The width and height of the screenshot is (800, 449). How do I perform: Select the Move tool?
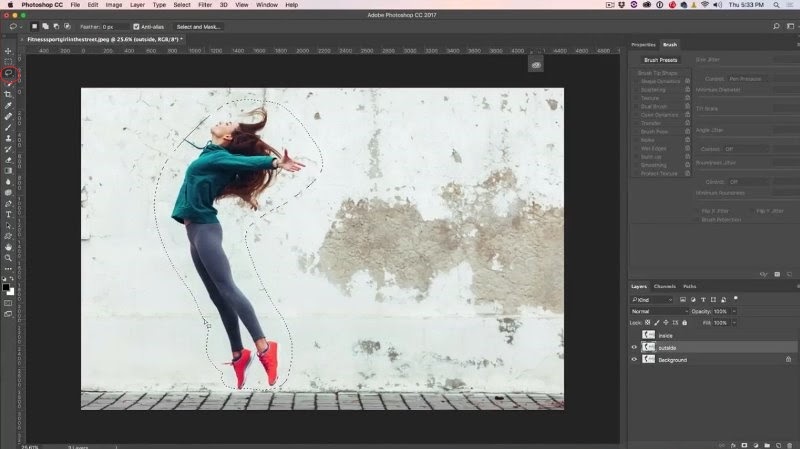[x=9, y=50]
